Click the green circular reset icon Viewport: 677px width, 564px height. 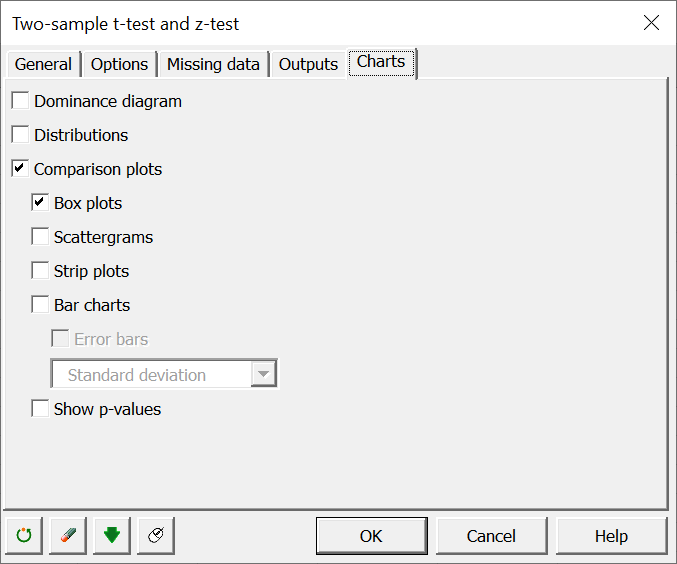tap(24, 535)
